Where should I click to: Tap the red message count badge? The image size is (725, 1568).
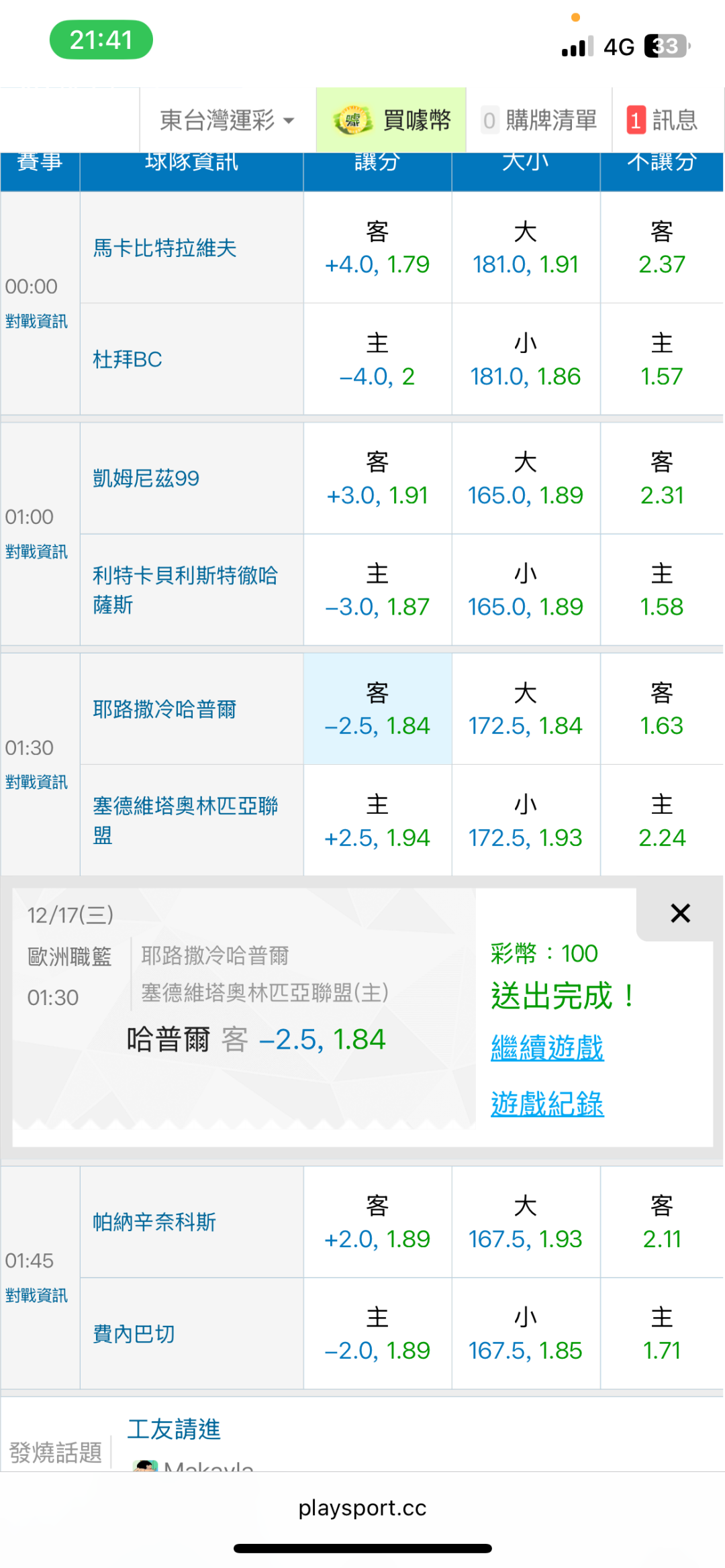pos(636,121)
